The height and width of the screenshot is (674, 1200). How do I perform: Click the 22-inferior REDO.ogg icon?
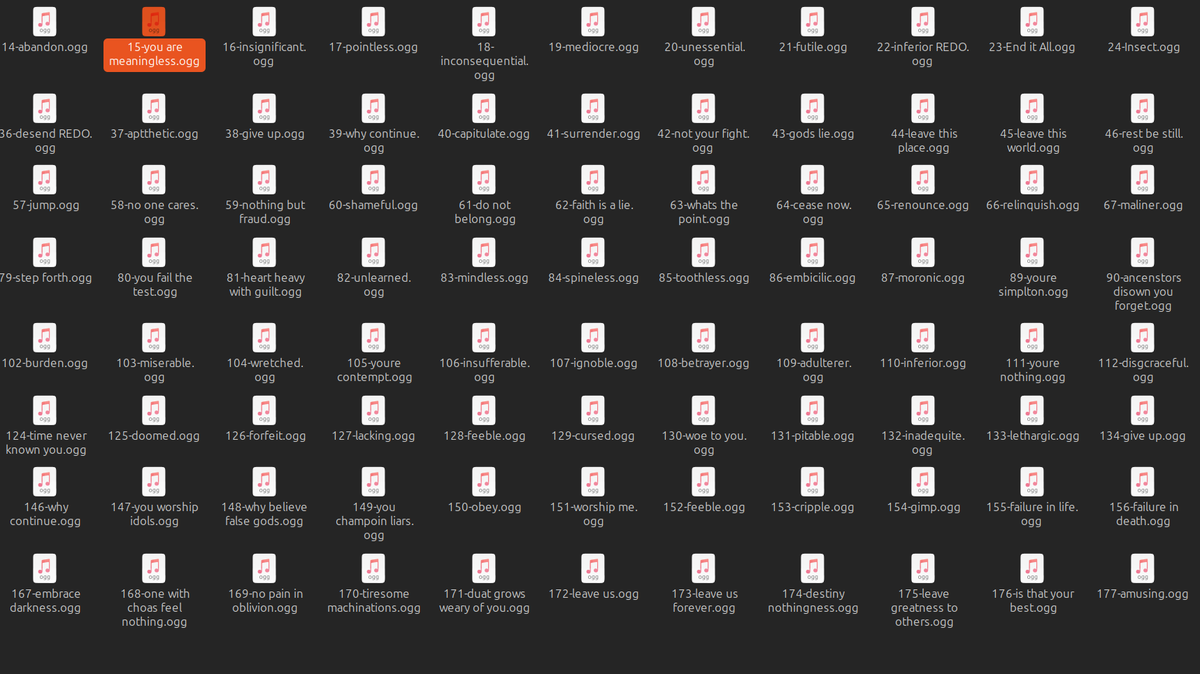click(923, 21)
